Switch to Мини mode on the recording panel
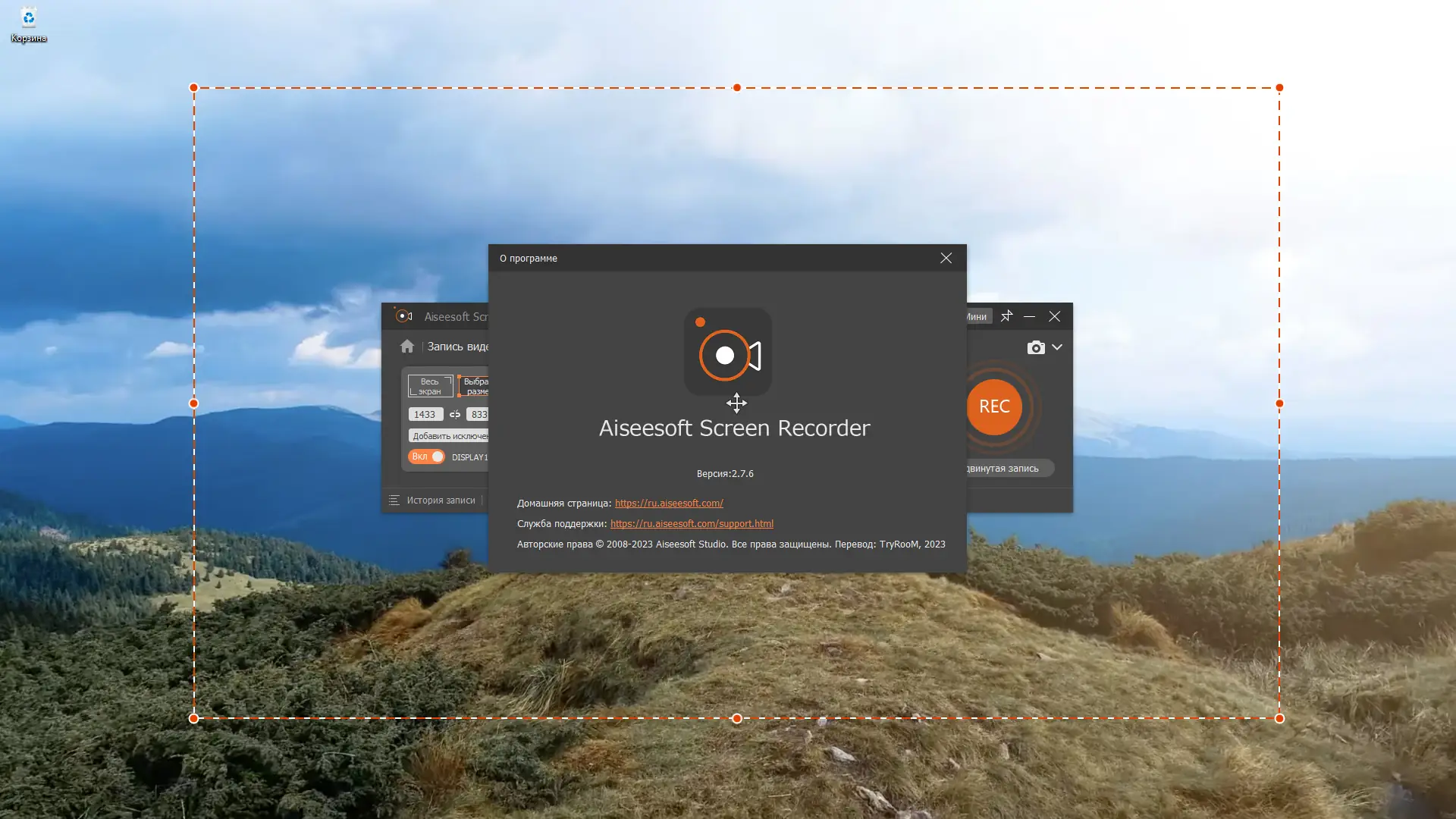1456x819 pixels. click(977, 316)
